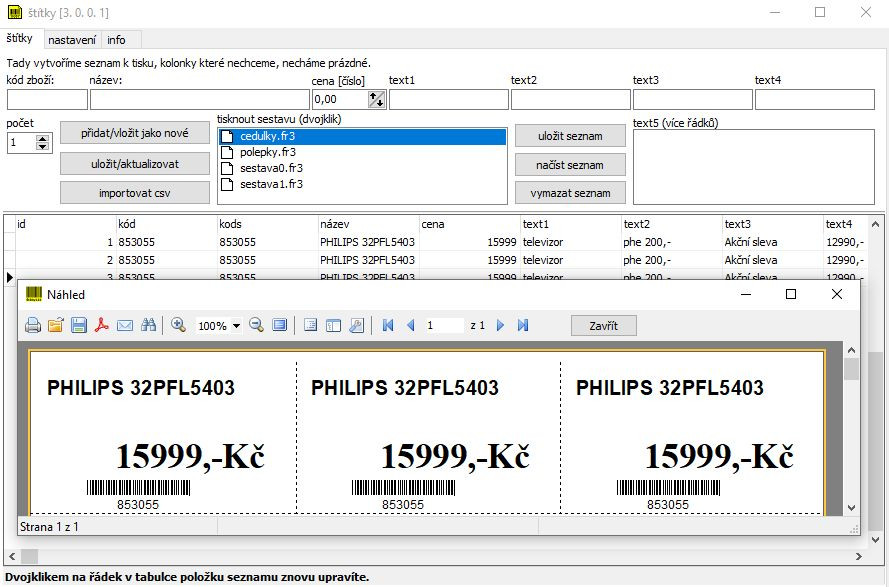The image size is (889, 587).
Task: Select polepky.fr3 in the report list
Action: pyautogui.click(x=267, y=152)
